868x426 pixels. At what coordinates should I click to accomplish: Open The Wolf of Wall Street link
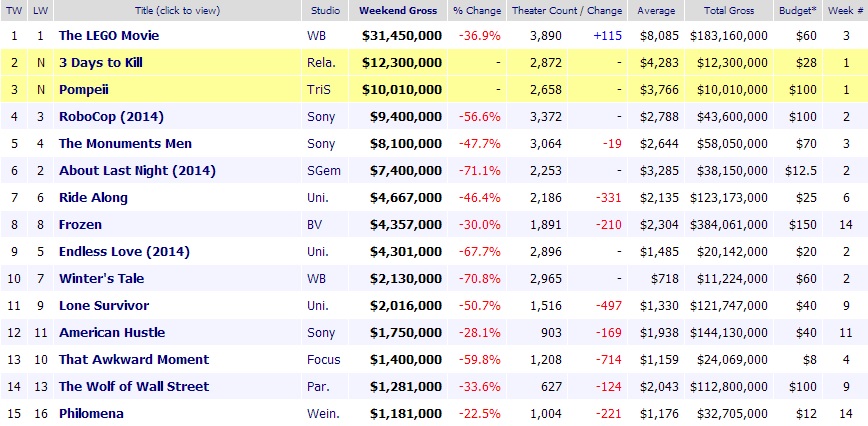(x=134, y=386)
